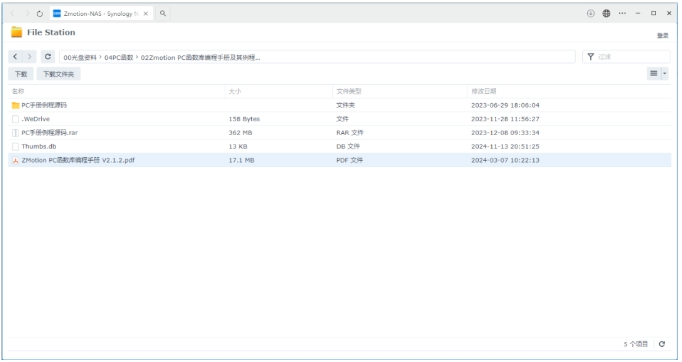The width and height of the screenshot is (682, 362).
Task: Go forward in browser history
Action: 27,13
